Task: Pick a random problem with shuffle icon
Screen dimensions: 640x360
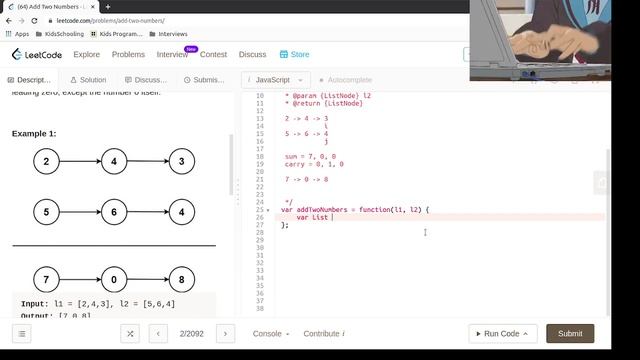Action: pyautogui.click(x=130, y=334)
